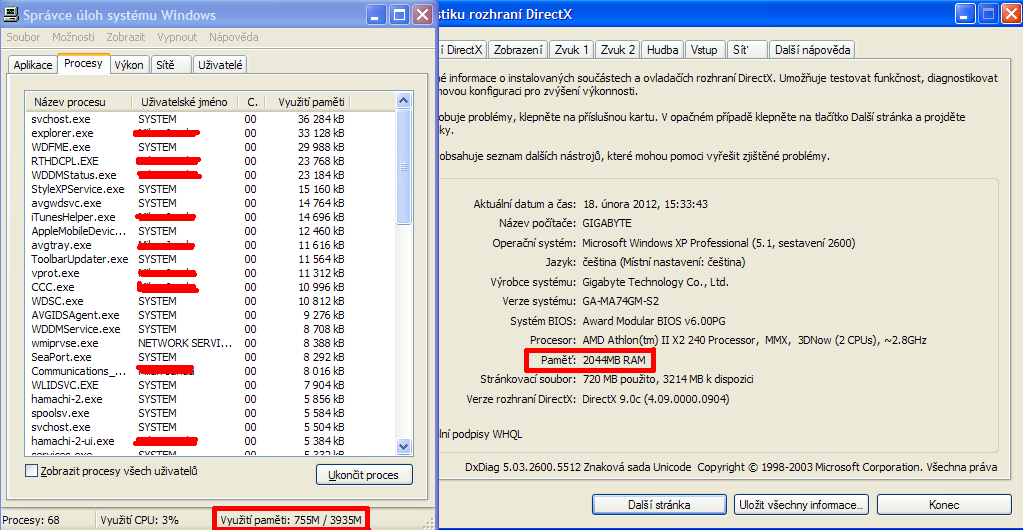The height and width of the screenshot is (530, 1023).
Task: Select the Procesy tab
Action: click(x=83, y=64)
